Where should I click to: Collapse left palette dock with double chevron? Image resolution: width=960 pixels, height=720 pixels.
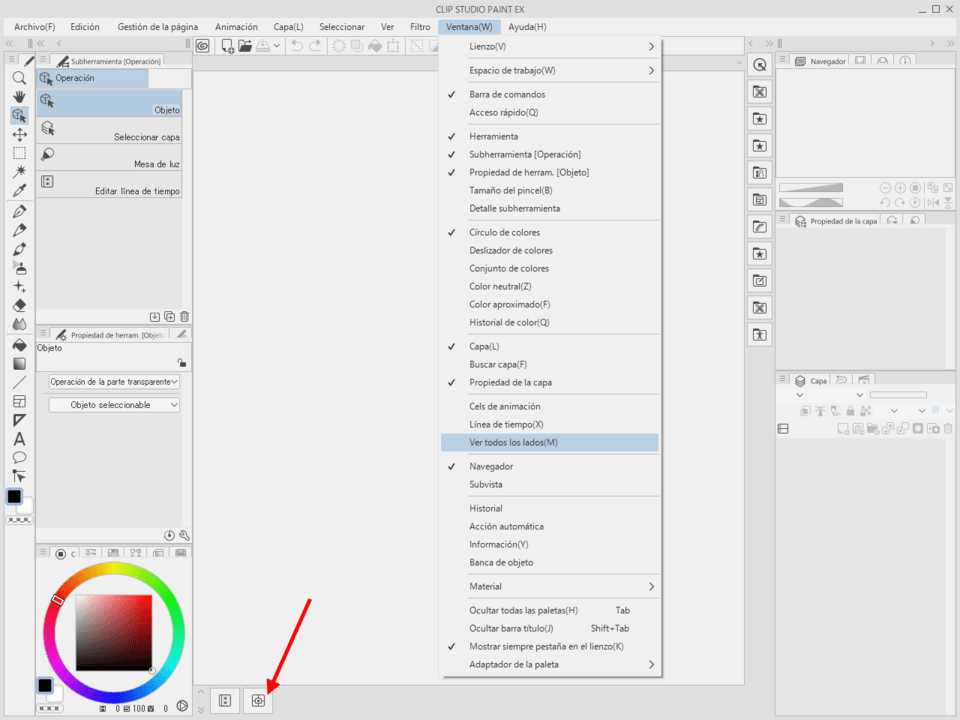(9, 43)
